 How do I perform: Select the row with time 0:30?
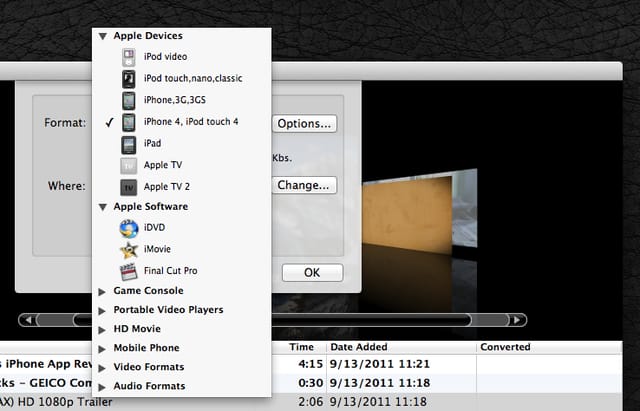[311, 383]
